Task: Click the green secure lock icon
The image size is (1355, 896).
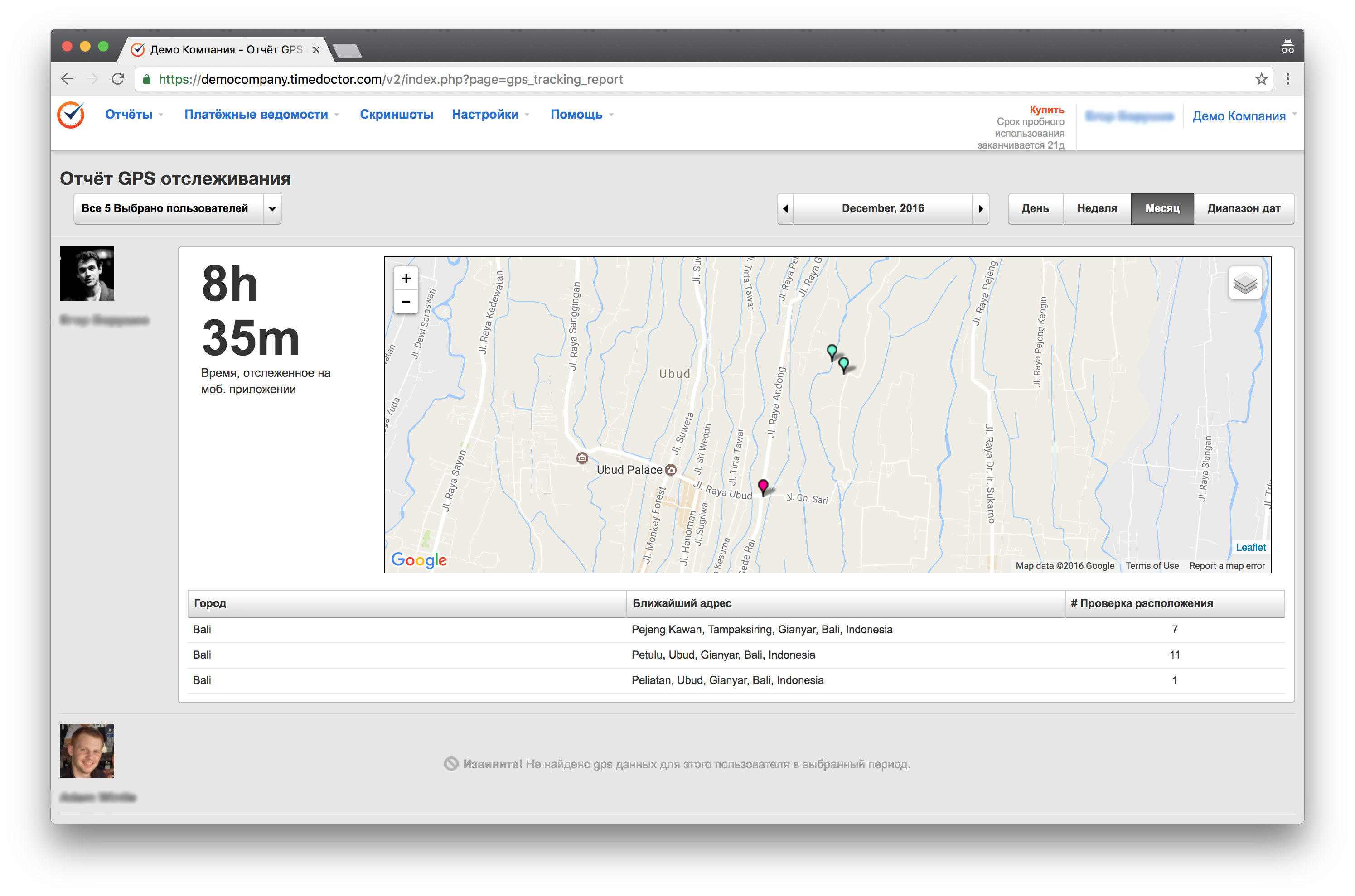Action: click(x=147, y=79)
